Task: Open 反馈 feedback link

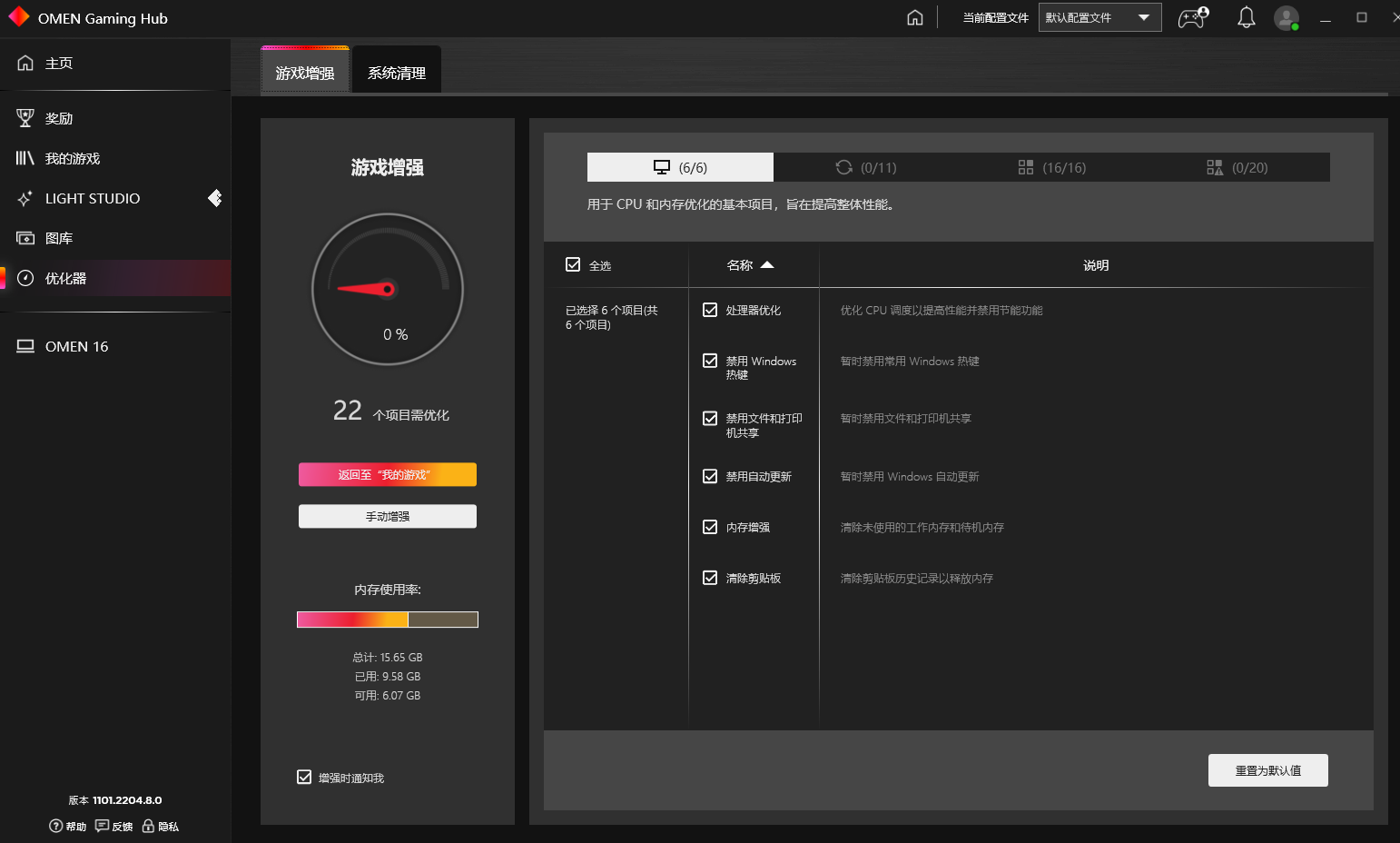Action: (x=114, y=826)
